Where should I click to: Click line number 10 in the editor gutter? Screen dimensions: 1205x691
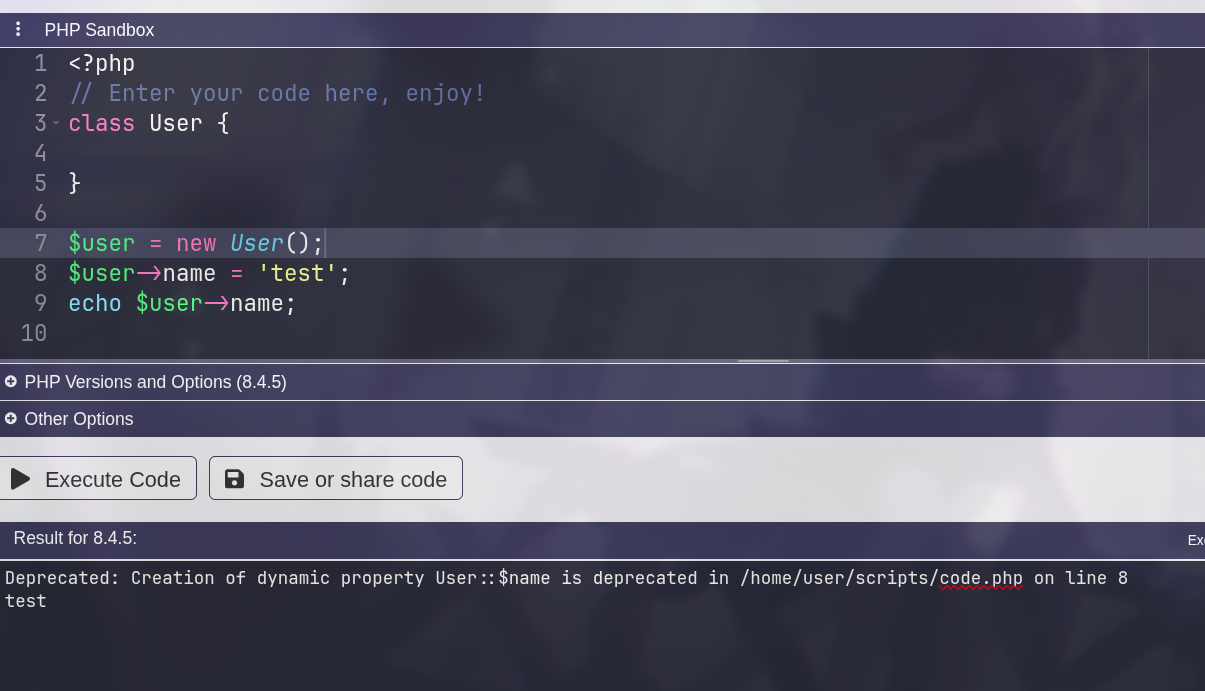[34, 333]
